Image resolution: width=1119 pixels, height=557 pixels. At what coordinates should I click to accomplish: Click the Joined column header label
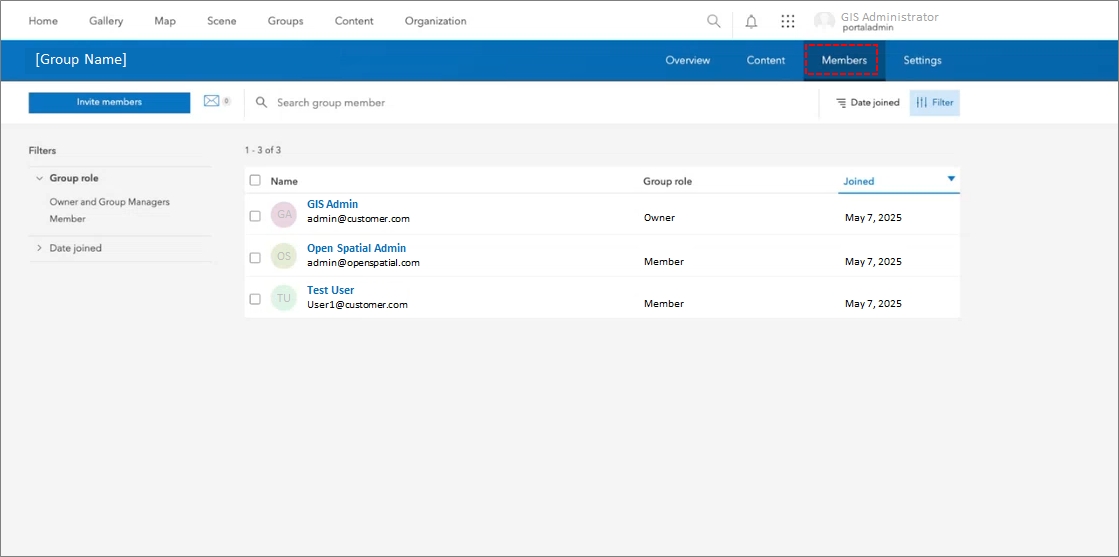859,181
